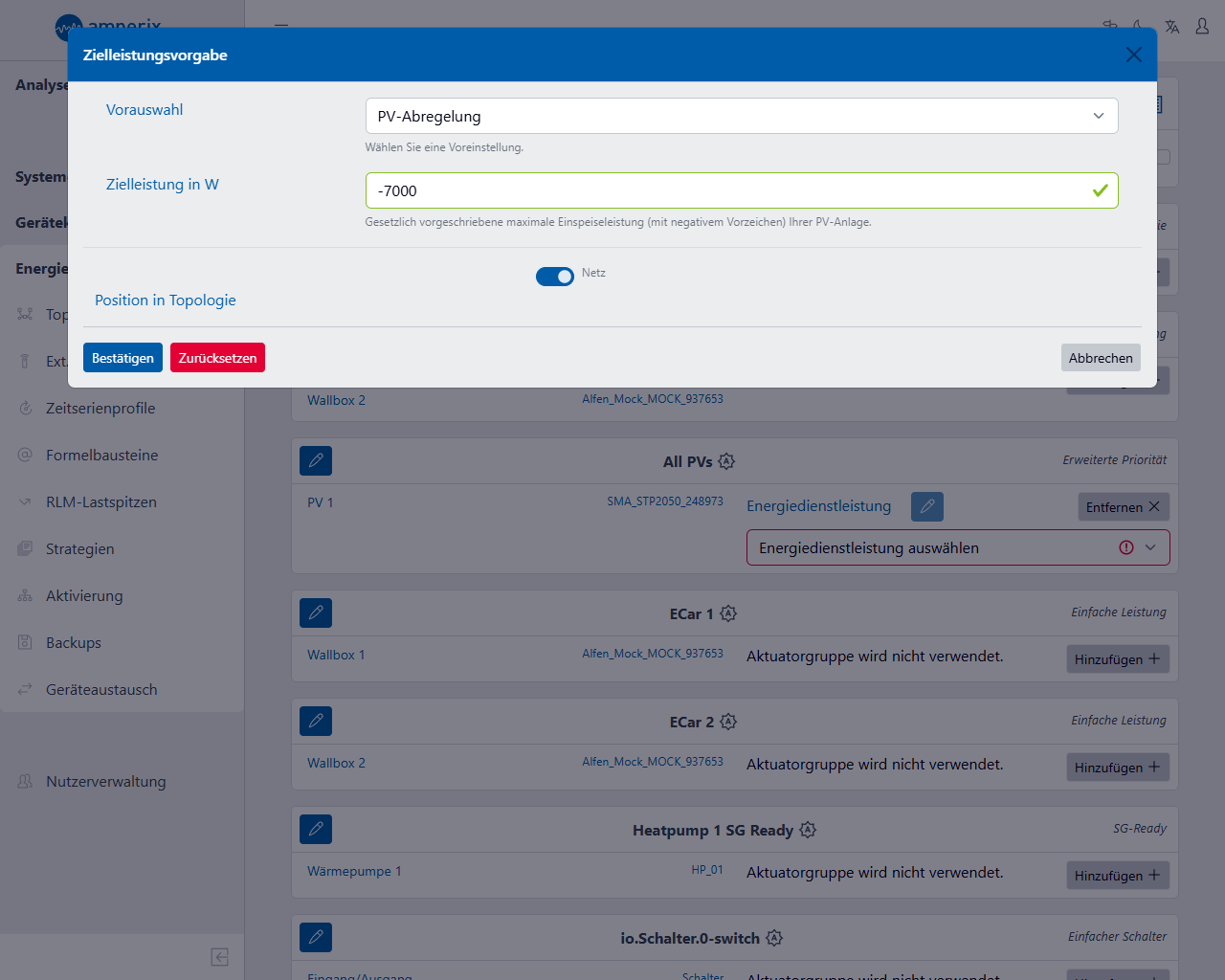
Task: Open Nutzerverwaltung menu item
Action: [x=105, y=782]
